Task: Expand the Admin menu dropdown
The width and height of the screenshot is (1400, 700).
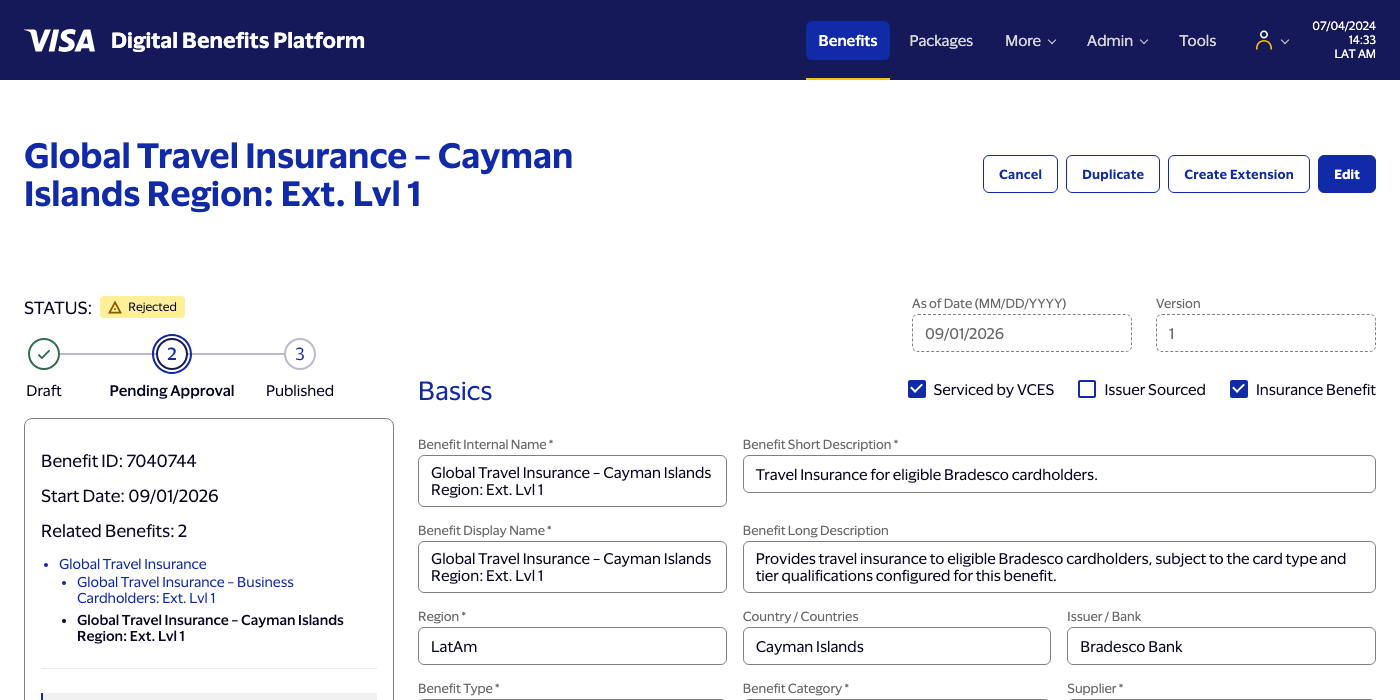Action: (x=1117, y=41)
